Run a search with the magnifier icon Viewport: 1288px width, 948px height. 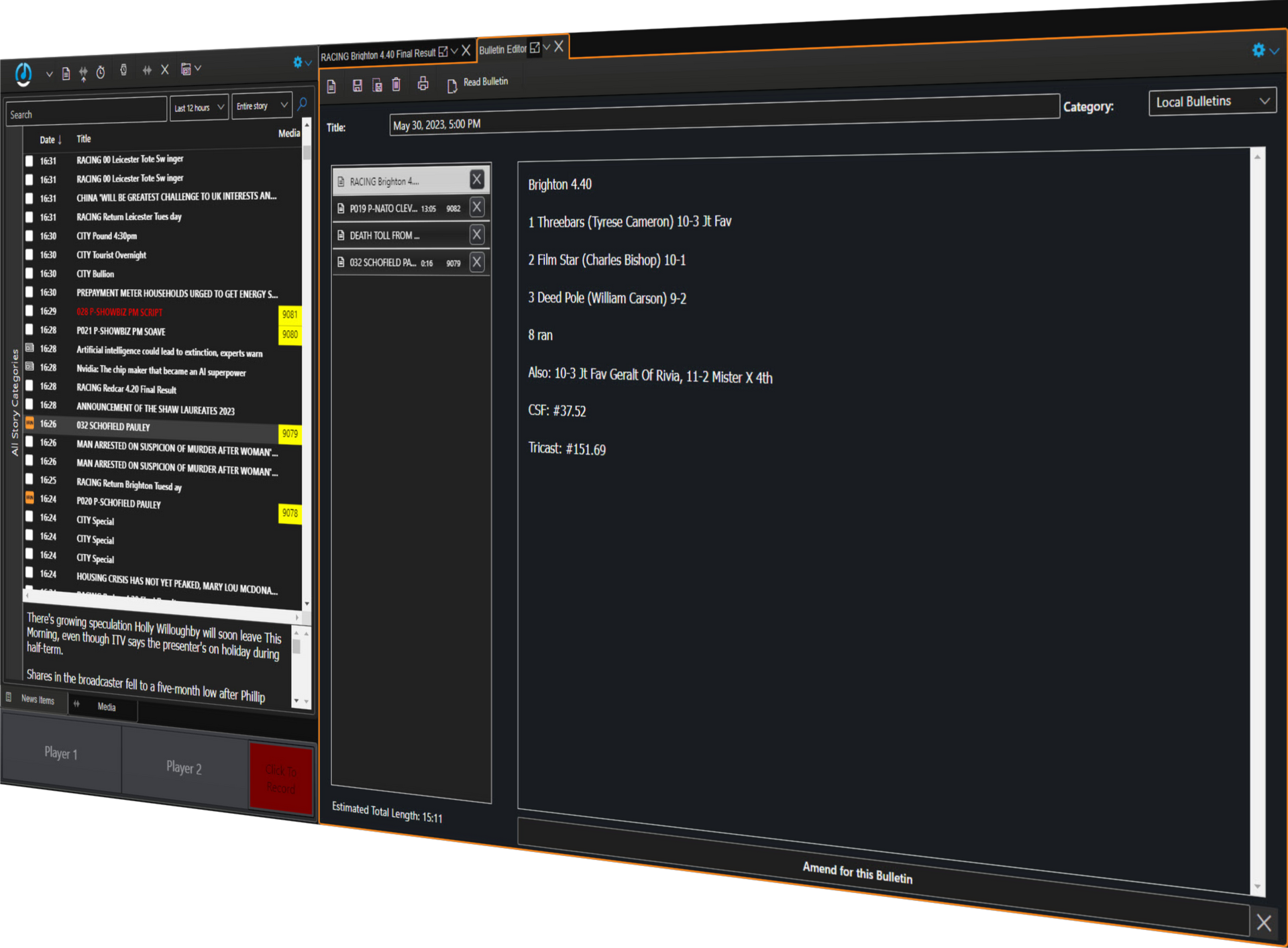(x=302, y=105)
